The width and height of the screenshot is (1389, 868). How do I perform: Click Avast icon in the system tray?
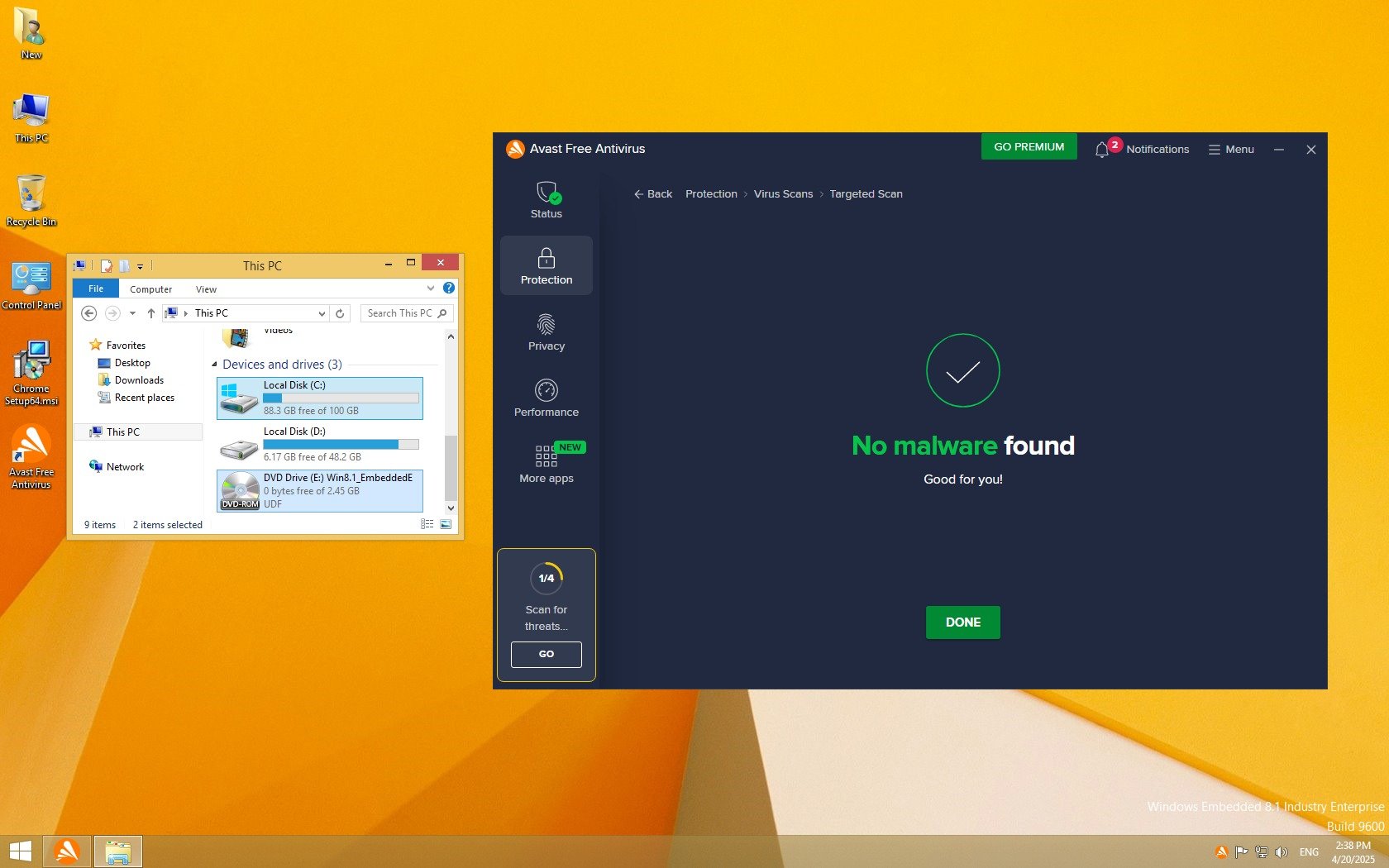click(x=1221, y=852)
